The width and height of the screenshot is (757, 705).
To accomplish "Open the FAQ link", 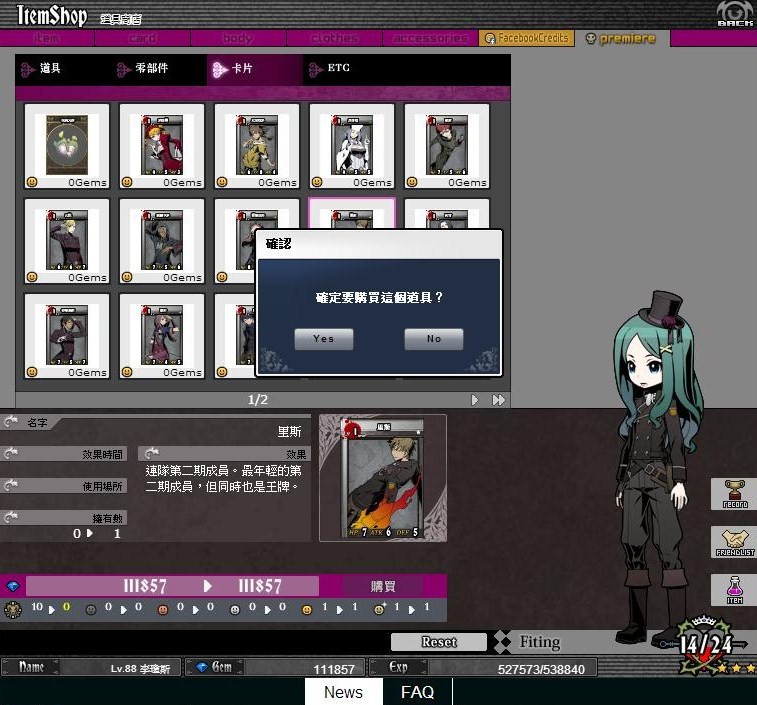I will coord(417,692).
